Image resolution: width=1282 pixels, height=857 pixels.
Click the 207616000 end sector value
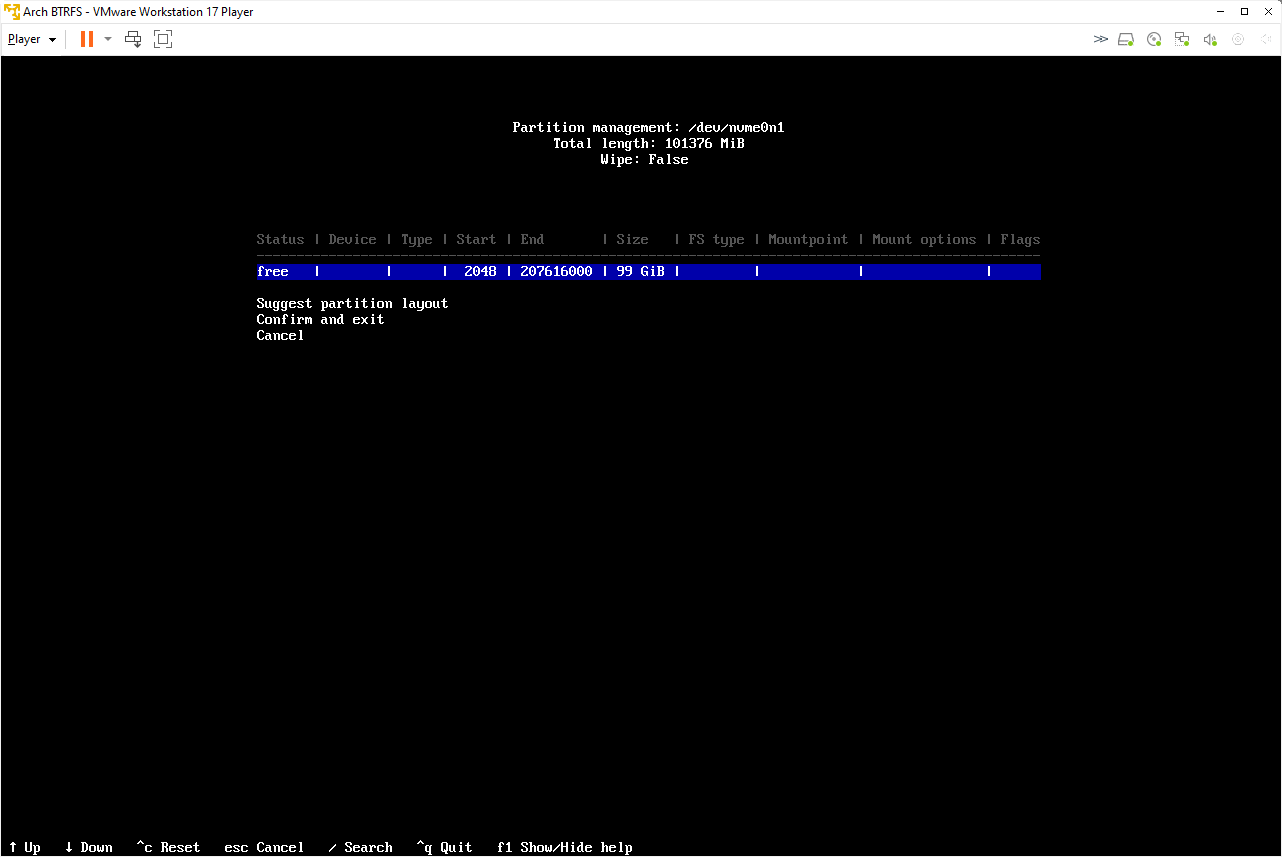point(556,271)
